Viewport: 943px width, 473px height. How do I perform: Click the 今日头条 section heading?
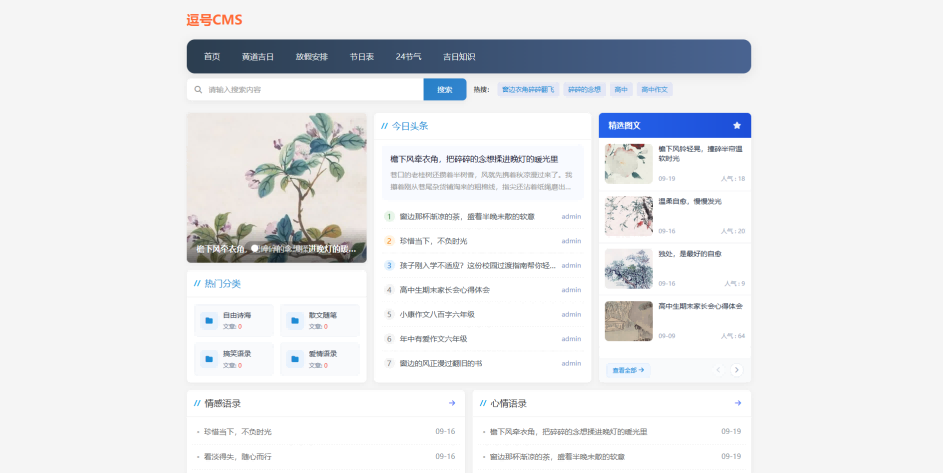(x=410, y=126)
